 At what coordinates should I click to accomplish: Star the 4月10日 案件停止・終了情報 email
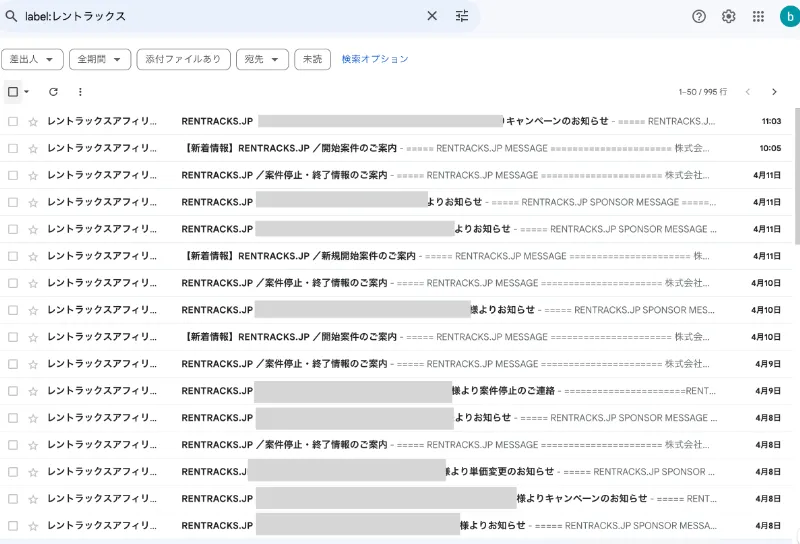coord(33,283)
